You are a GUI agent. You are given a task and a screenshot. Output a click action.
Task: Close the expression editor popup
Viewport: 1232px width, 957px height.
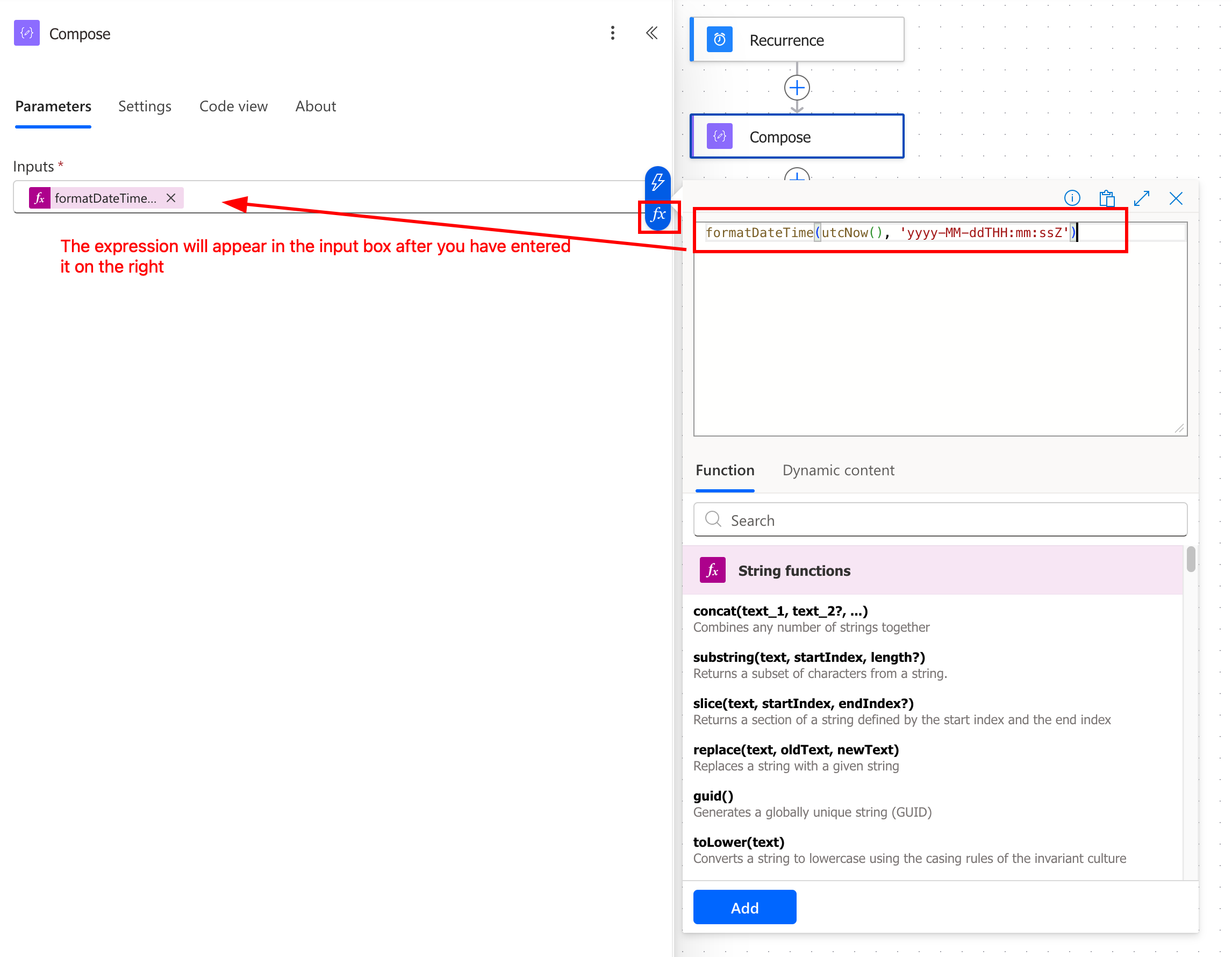coord(1176,198)
